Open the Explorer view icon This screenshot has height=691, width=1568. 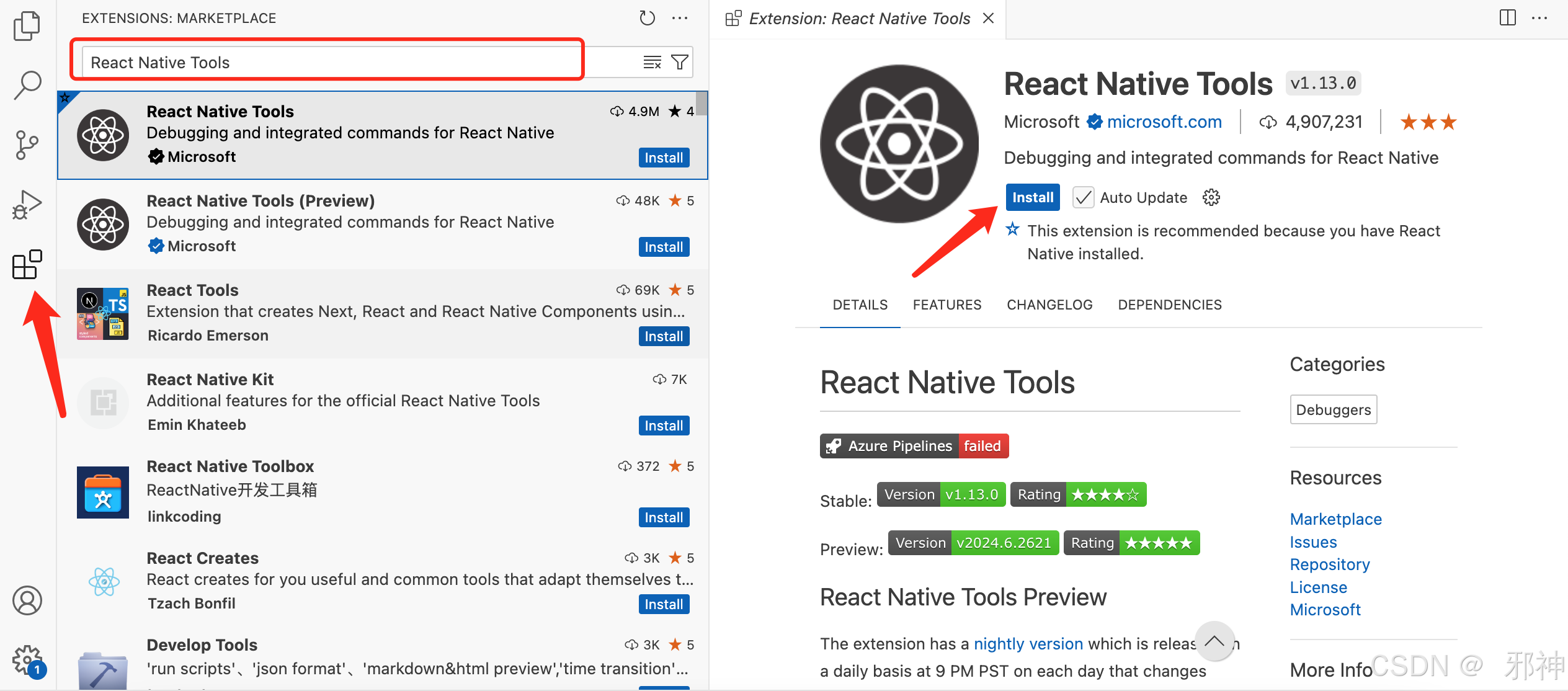pos(27,26)
